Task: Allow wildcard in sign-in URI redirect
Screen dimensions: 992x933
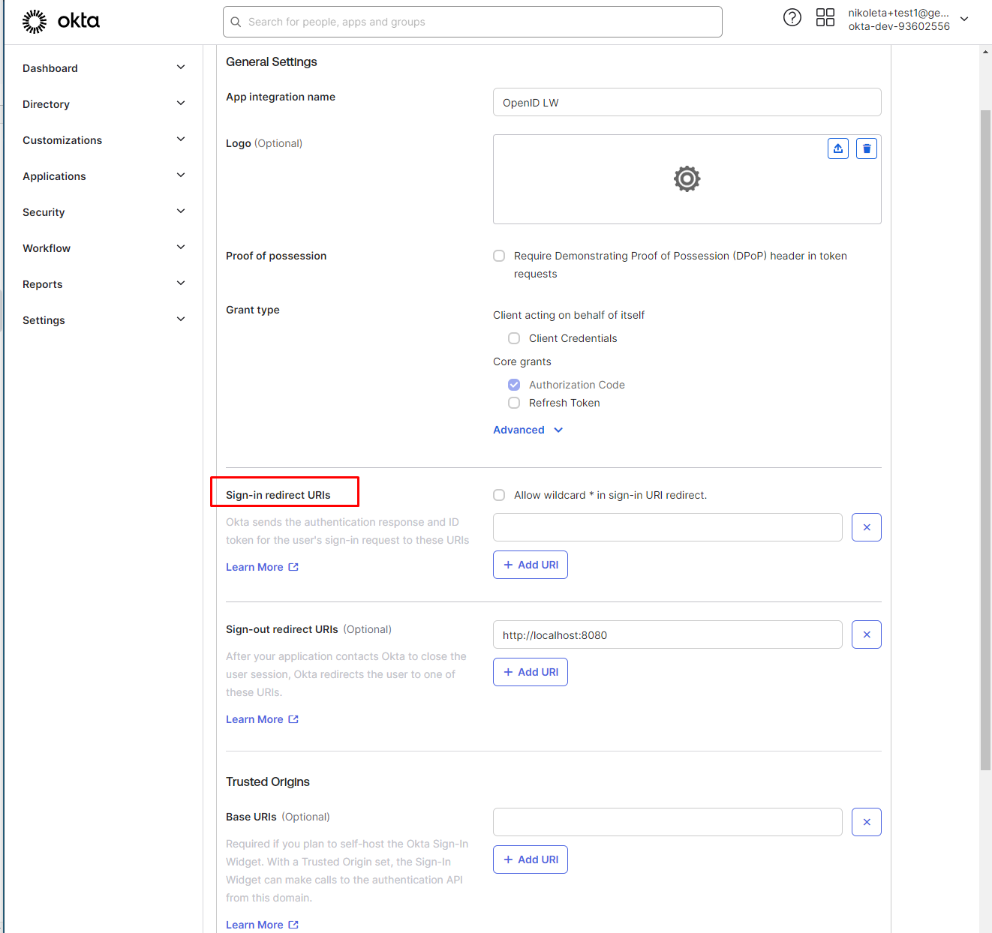Action: pos(499,495)
